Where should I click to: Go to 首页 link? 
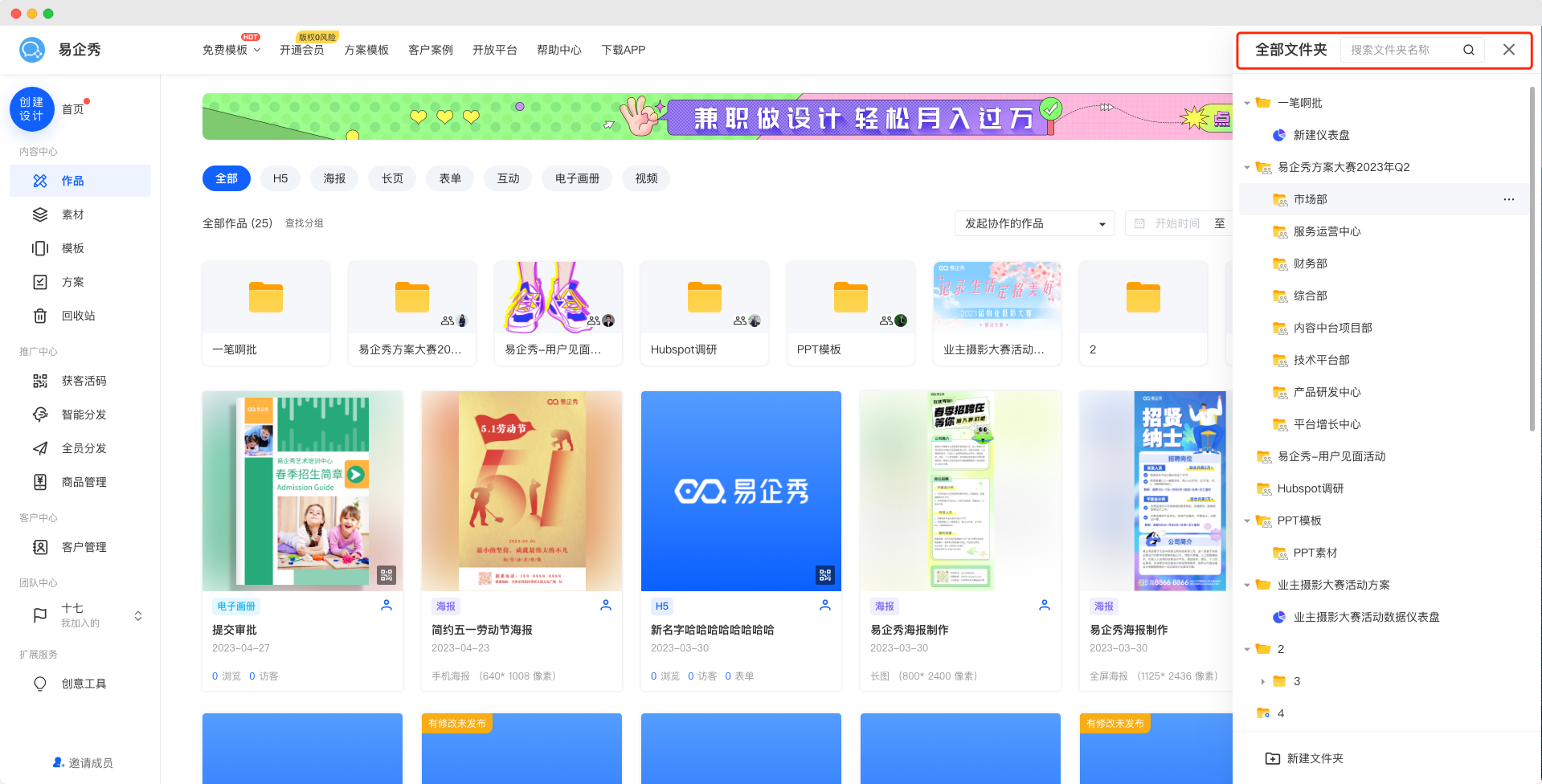pos(73,109)
